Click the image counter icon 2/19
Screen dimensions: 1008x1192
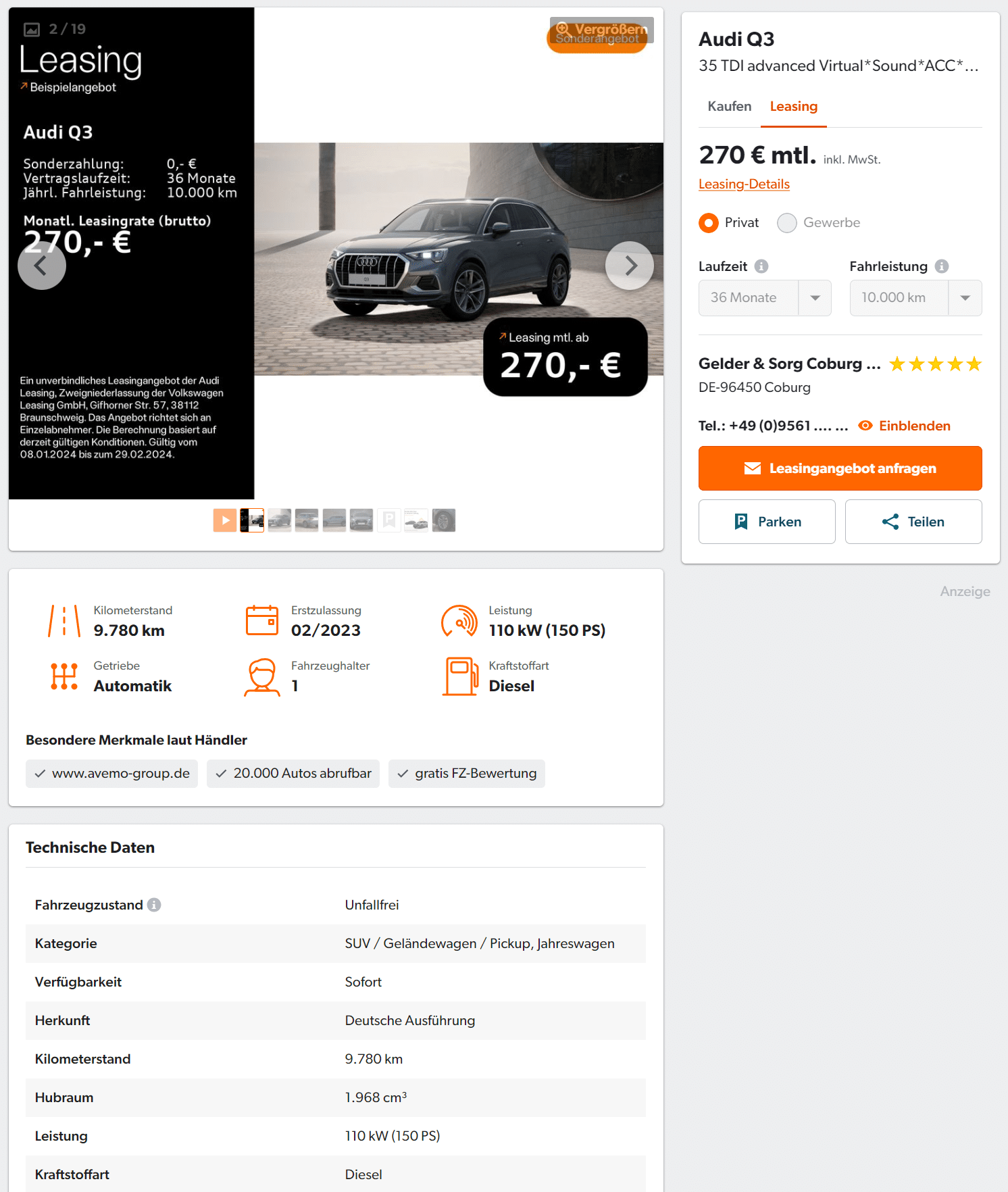(32, 30)
